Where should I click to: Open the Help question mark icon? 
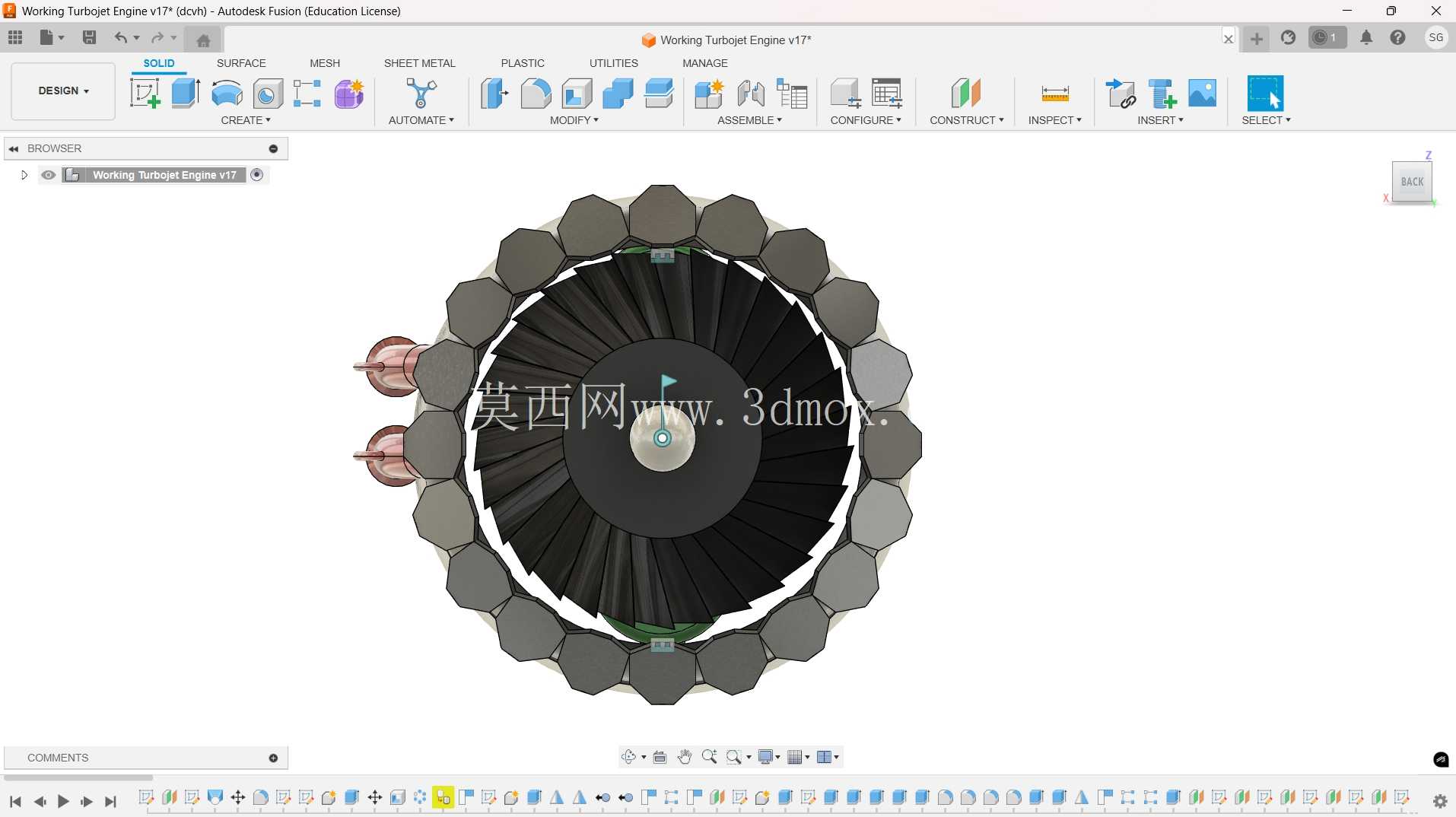1397,37
